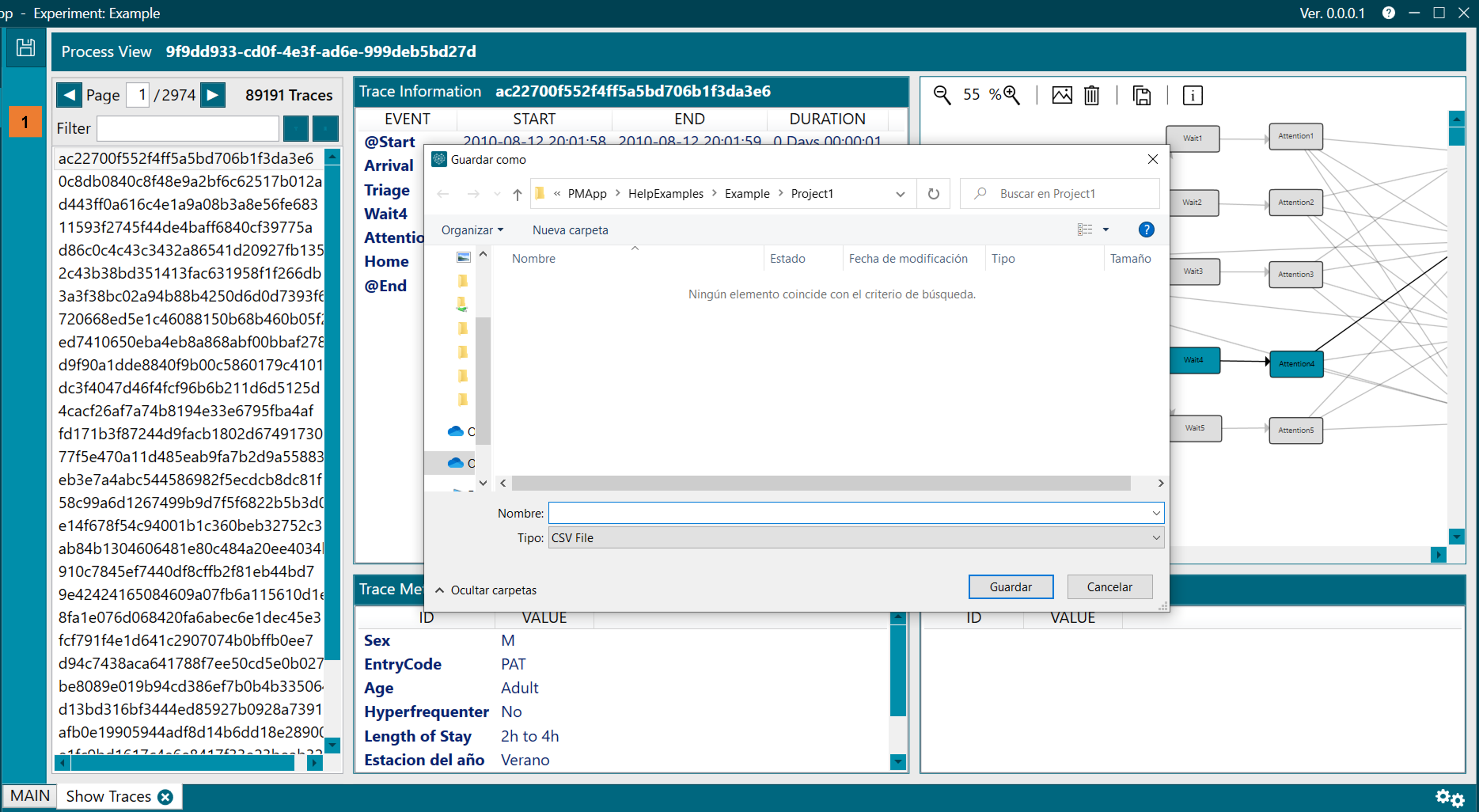Click the Home event row
1479x812 pixels.
pyautogui.click(x=386, y=261)
